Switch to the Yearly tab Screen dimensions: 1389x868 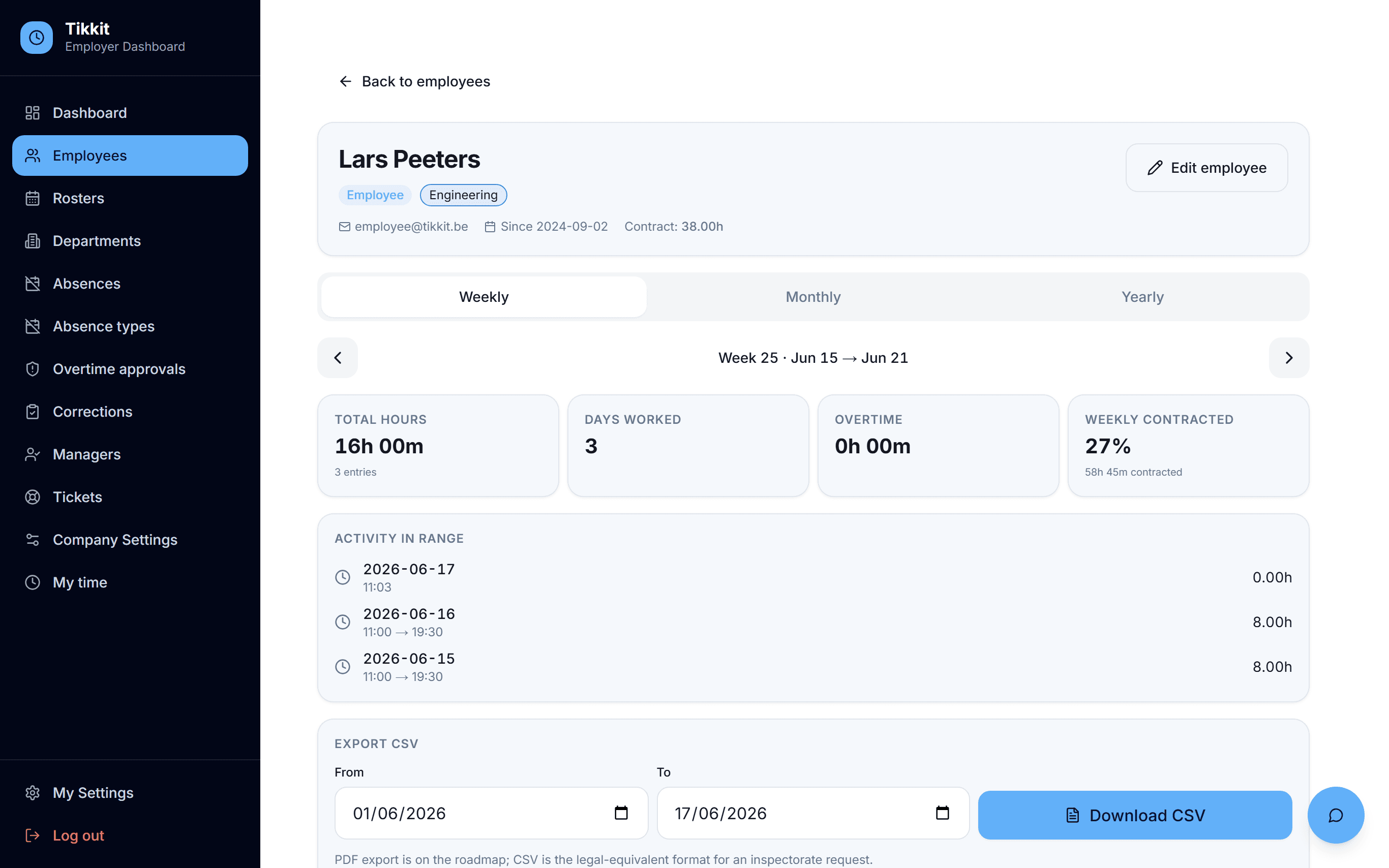pos(1142,297)
